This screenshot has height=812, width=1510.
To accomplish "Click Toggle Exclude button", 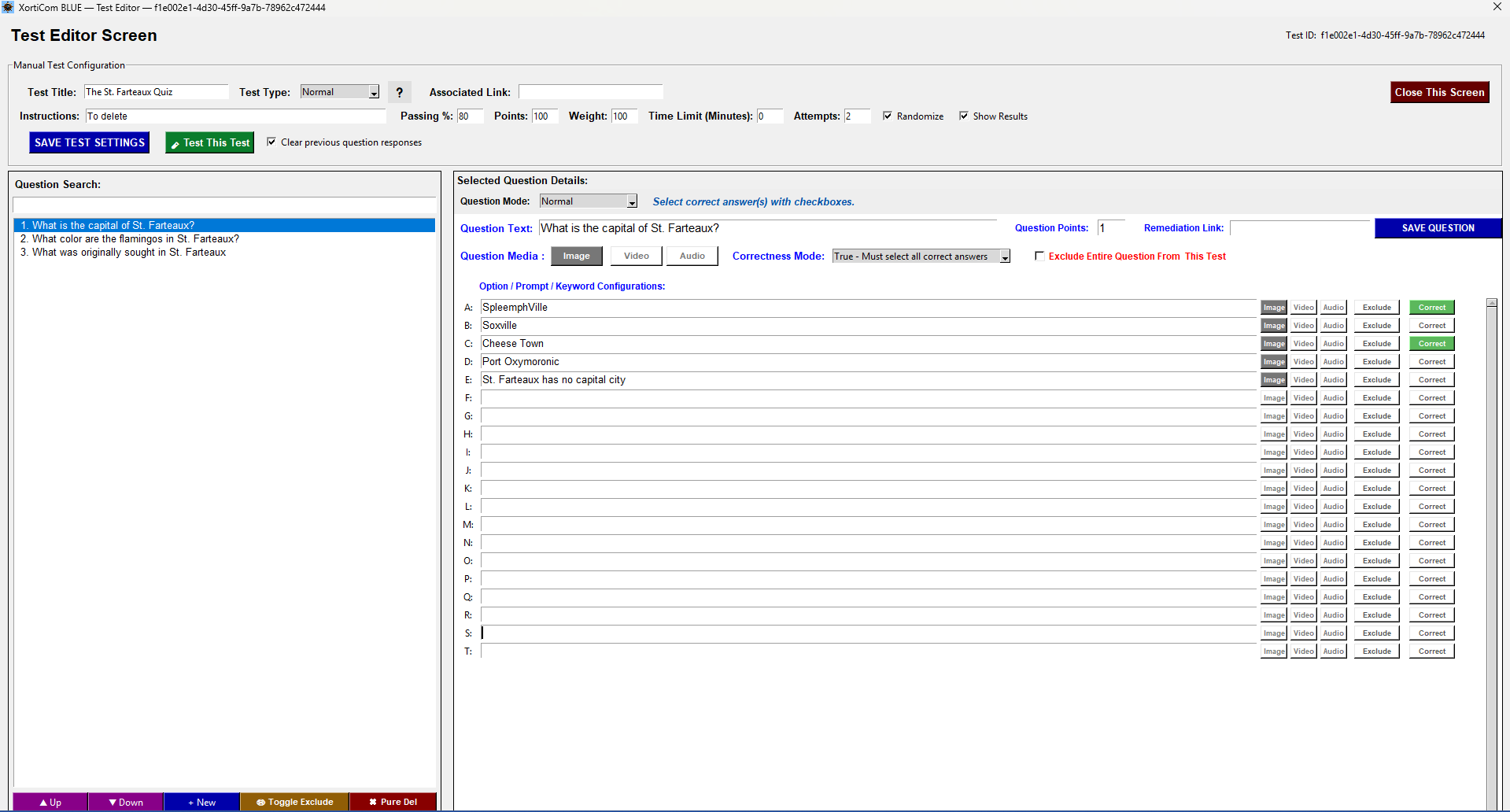I will coord(295,802).
